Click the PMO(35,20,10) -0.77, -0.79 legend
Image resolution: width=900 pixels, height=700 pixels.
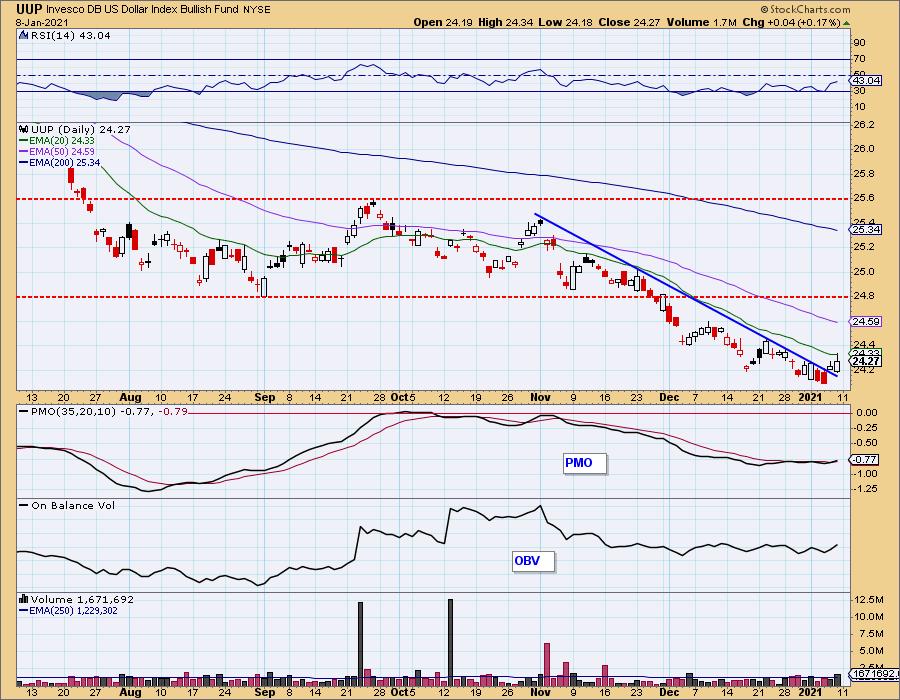point(104,411)
